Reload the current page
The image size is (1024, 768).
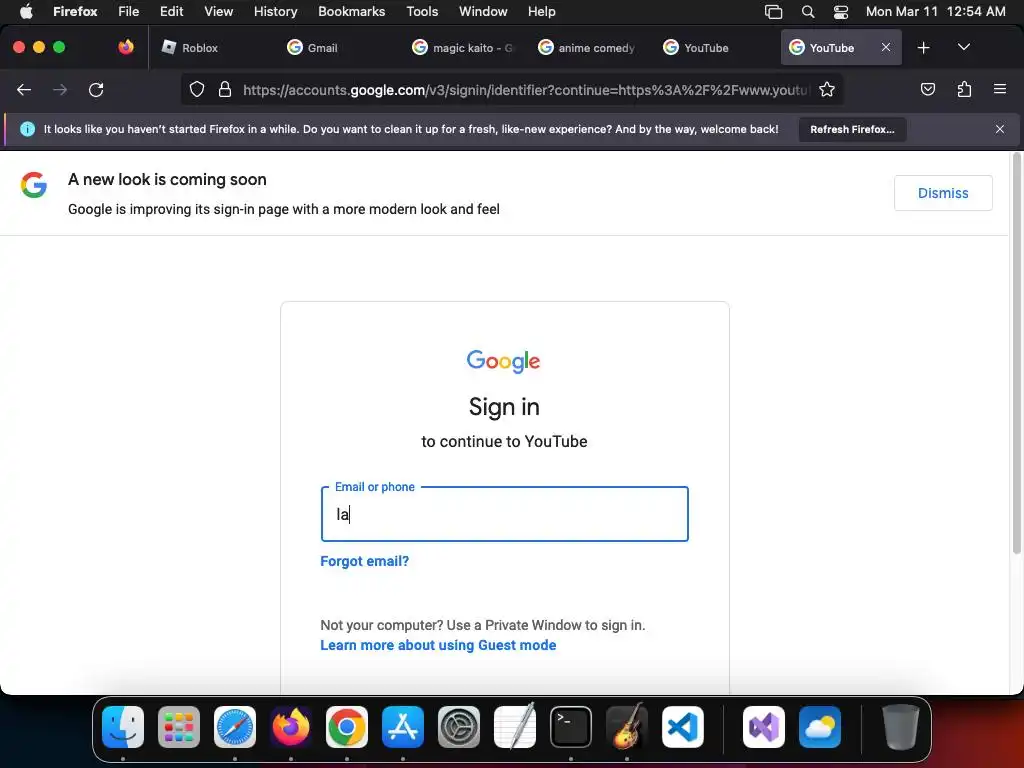[x=96, y=89]
